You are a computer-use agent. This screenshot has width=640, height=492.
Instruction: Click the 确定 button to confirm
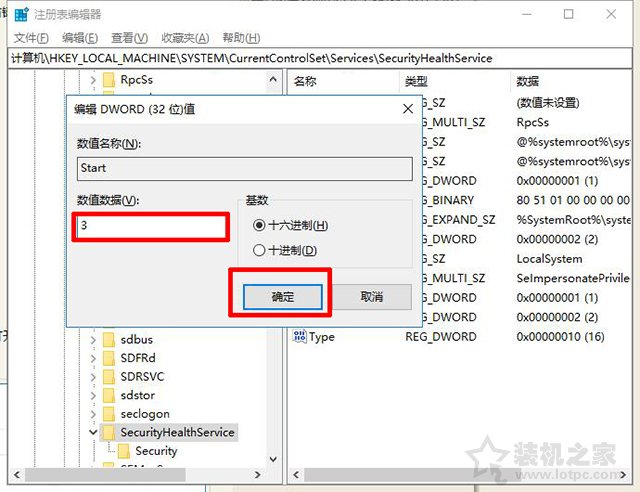(283, 297)
